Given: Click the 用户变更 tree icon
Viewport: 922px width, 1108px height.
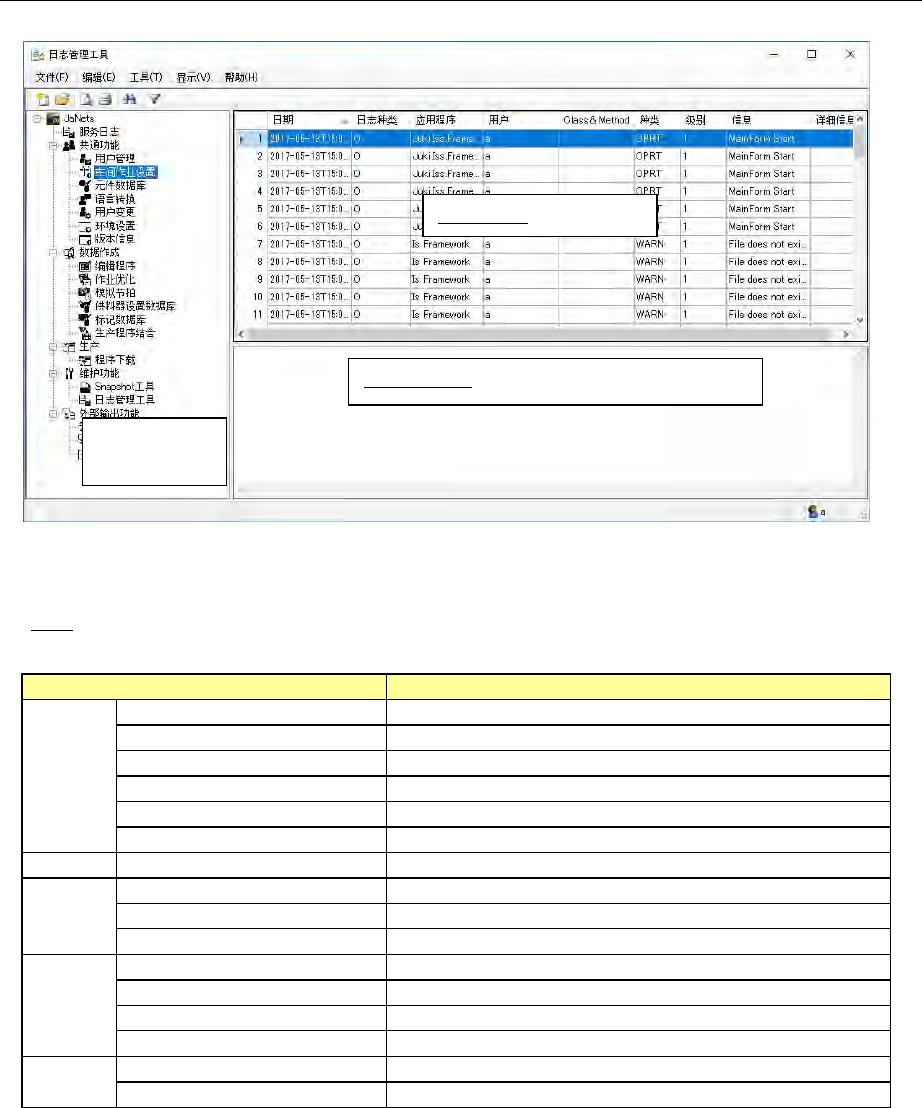Looking at the screenshot, I should 85,212.
